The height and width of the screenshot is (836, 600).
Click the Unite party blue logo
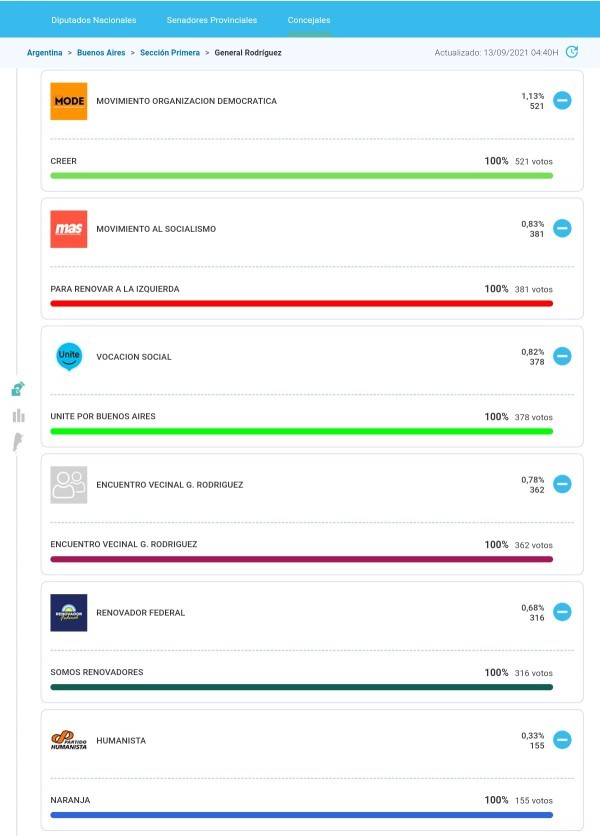coord(69,357)
